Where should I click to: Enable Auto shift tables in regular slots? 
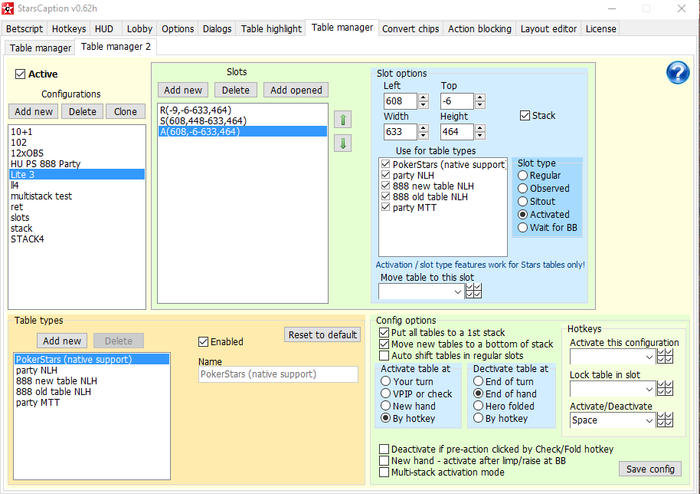click(384, 355)
